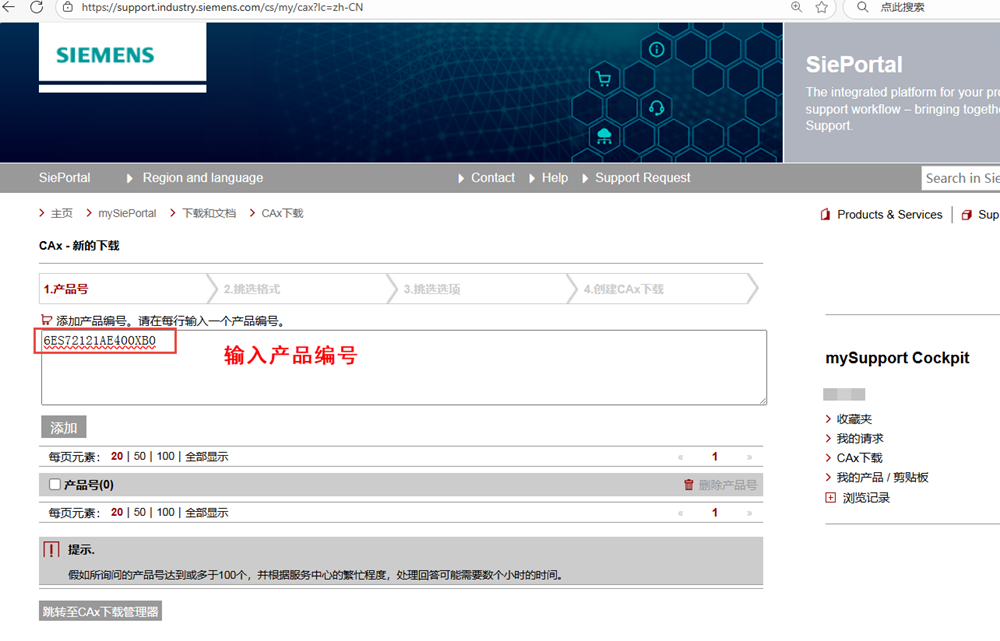Click the browser zoom magnifier icon
Viewport: 1000px width, 641px height.
797,8
